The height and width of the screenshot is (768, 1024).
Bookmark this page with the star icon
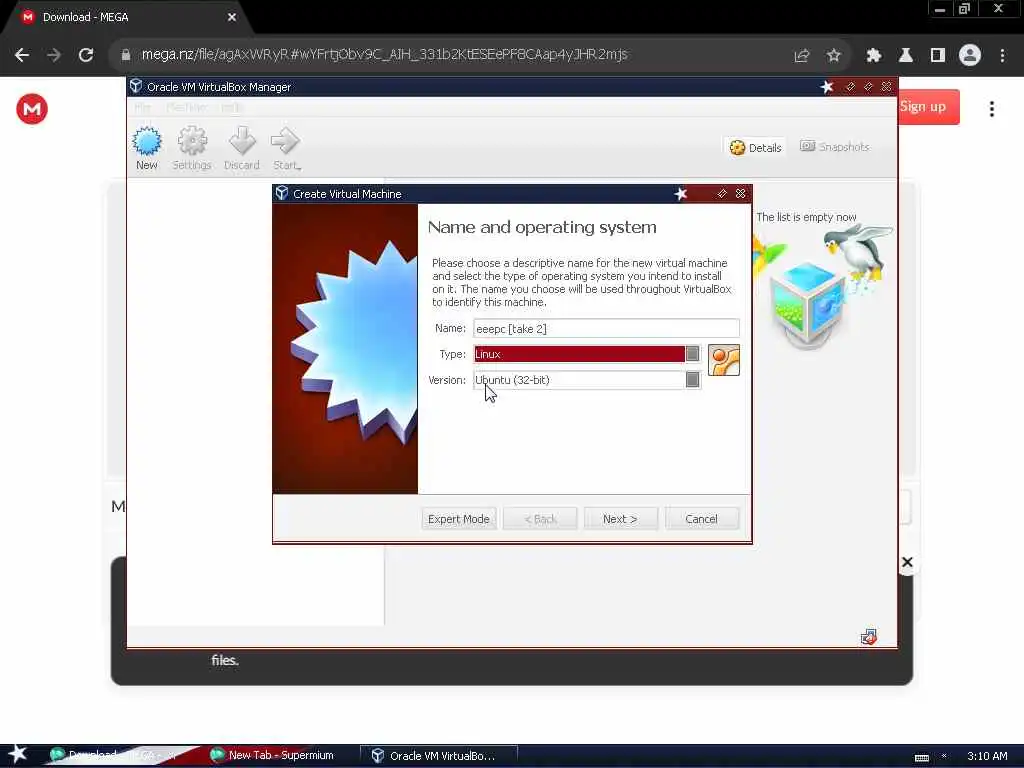click(833, 56)
